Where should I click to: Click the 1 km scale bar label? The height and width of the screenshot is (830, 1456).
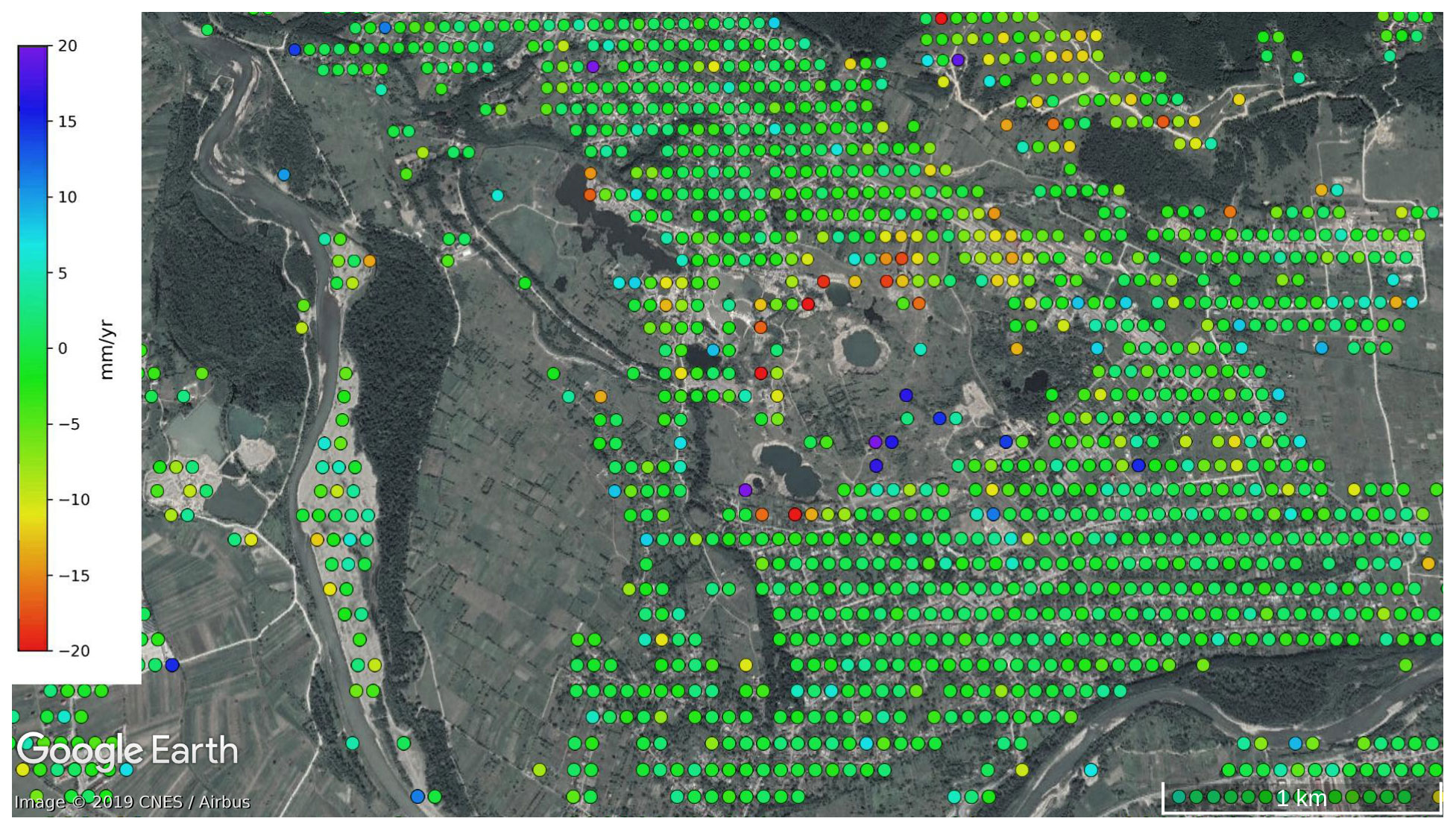tap(1301, 799)
